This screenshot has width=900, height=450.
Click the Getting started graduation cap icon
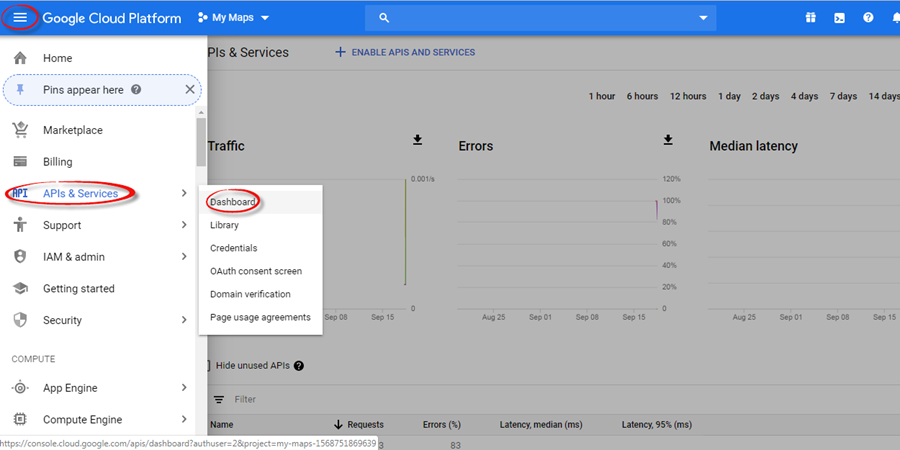pos(20,288)
